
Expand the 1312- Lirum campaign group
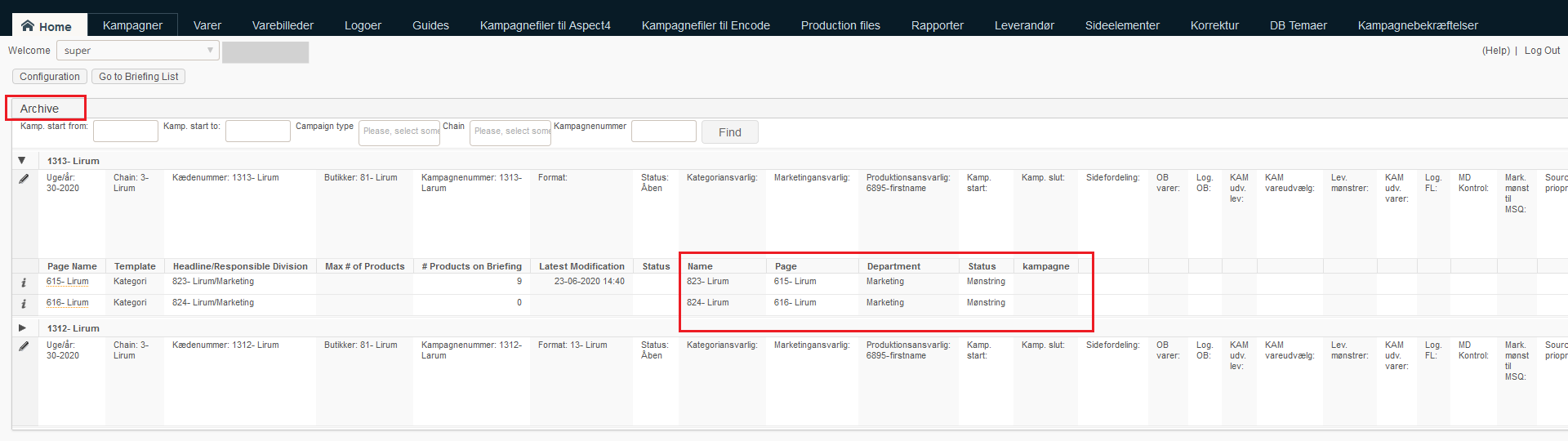[x=22, y=327]
